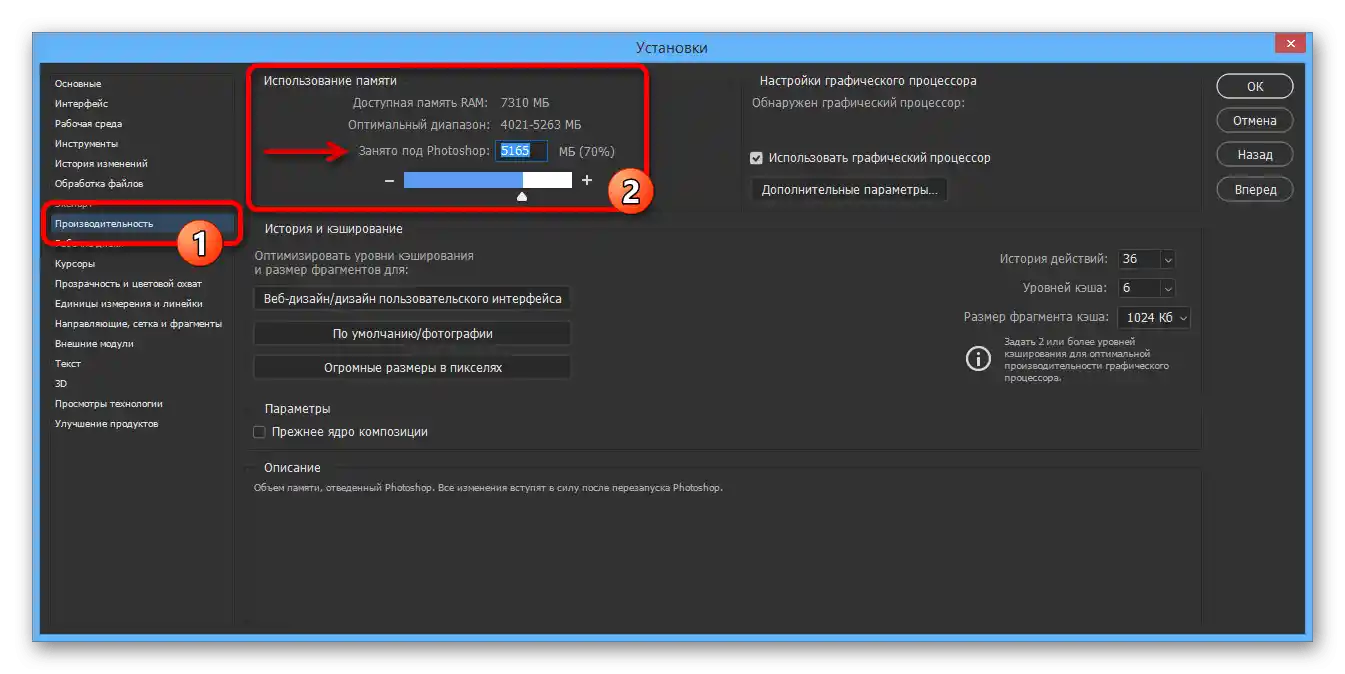The width and height of the screenshot is (1345, 674).
Task: Choose Огромные размеры в пикселях preset
Action: tap(412, 368)
